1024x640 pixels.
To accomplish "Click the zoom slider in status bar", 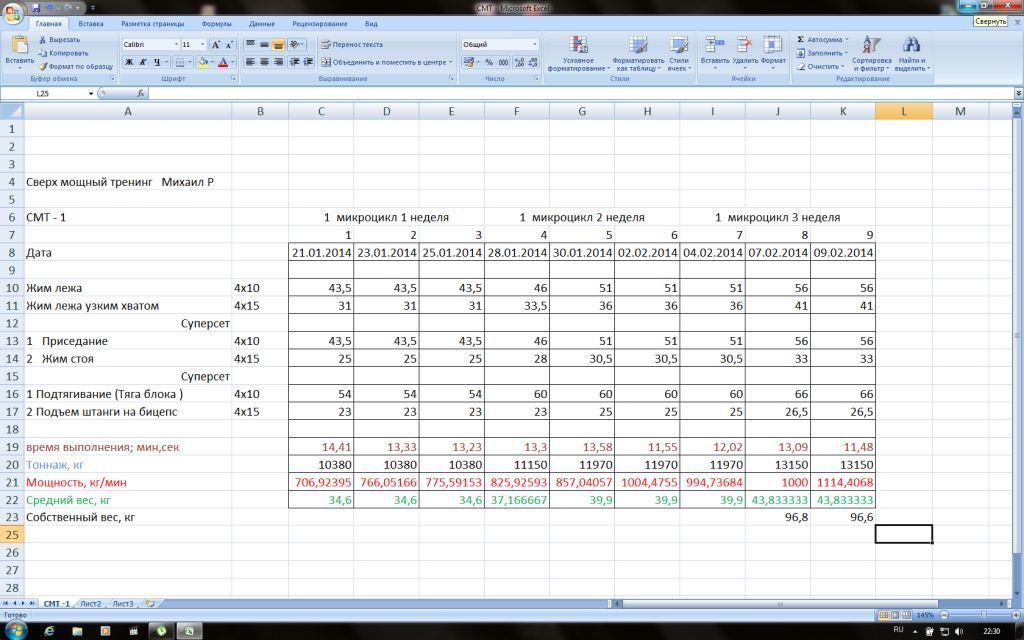I will pyautogui.click(x=983, y=615).
